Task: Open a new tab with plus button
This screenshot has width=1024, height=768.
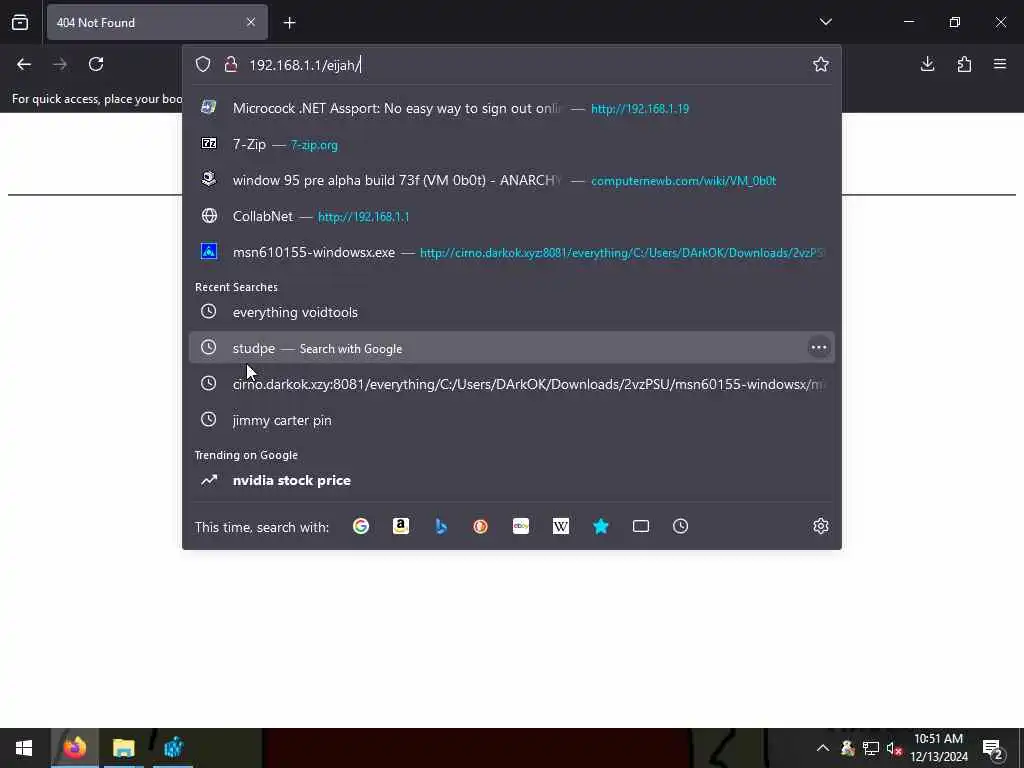Action: pos(290,23)
